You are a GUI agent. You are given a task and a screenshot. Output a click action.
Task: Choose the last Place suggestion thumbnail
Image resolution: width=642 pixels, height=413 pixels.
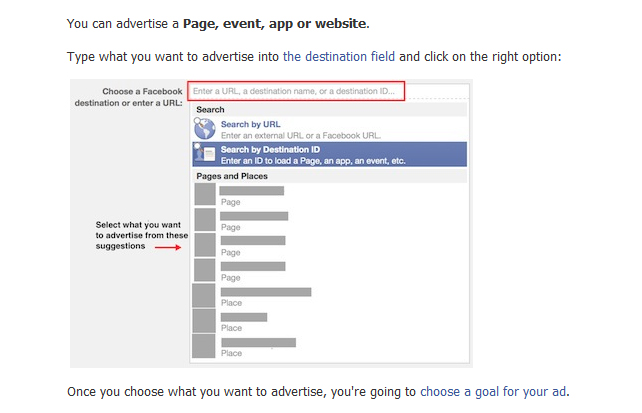pyautogui.click(x=205, y=346)
